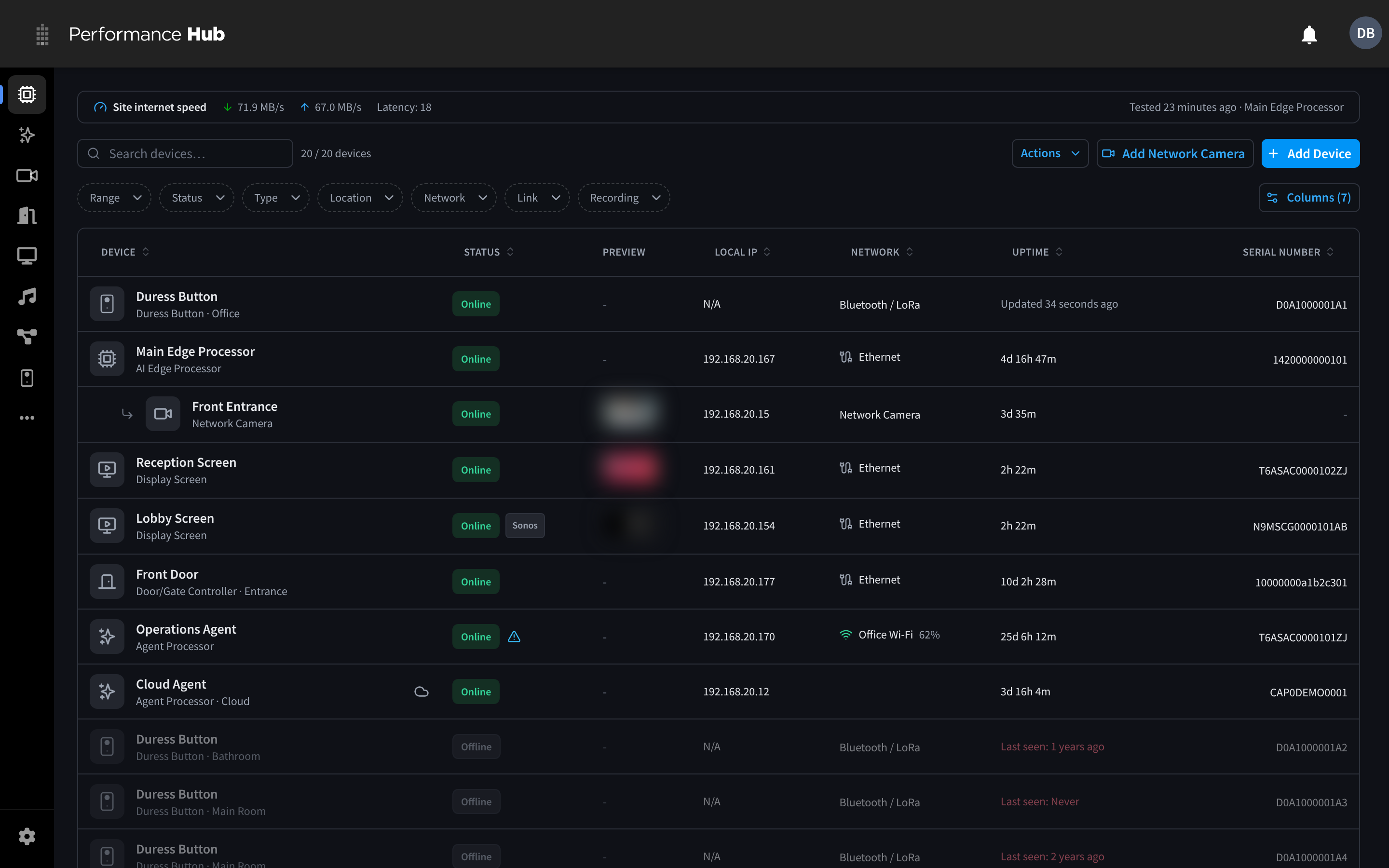
Task: Expand the Status filter dropdown
Action: coord(197,198)
